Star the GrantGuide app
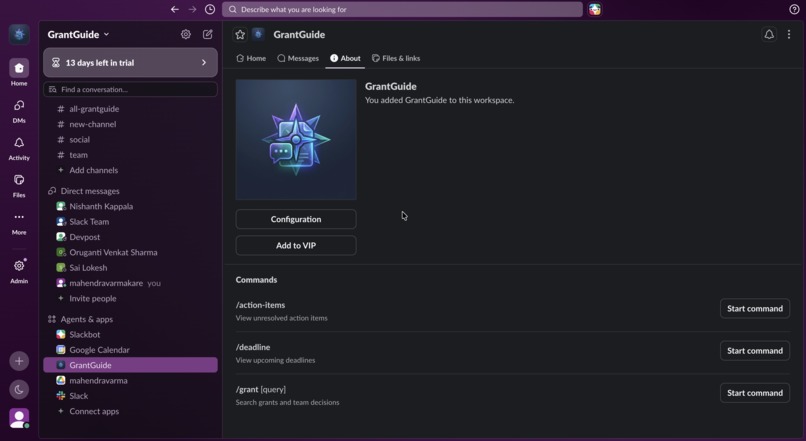 pos(240,34)
